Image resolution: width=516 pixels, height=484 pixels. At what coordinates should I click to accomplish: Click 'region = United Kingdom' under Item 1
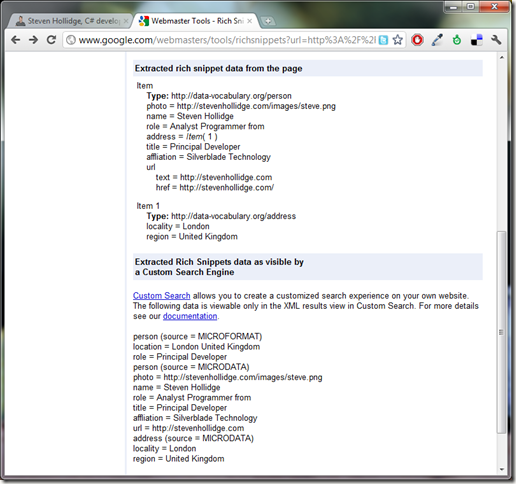coord(192,237)
